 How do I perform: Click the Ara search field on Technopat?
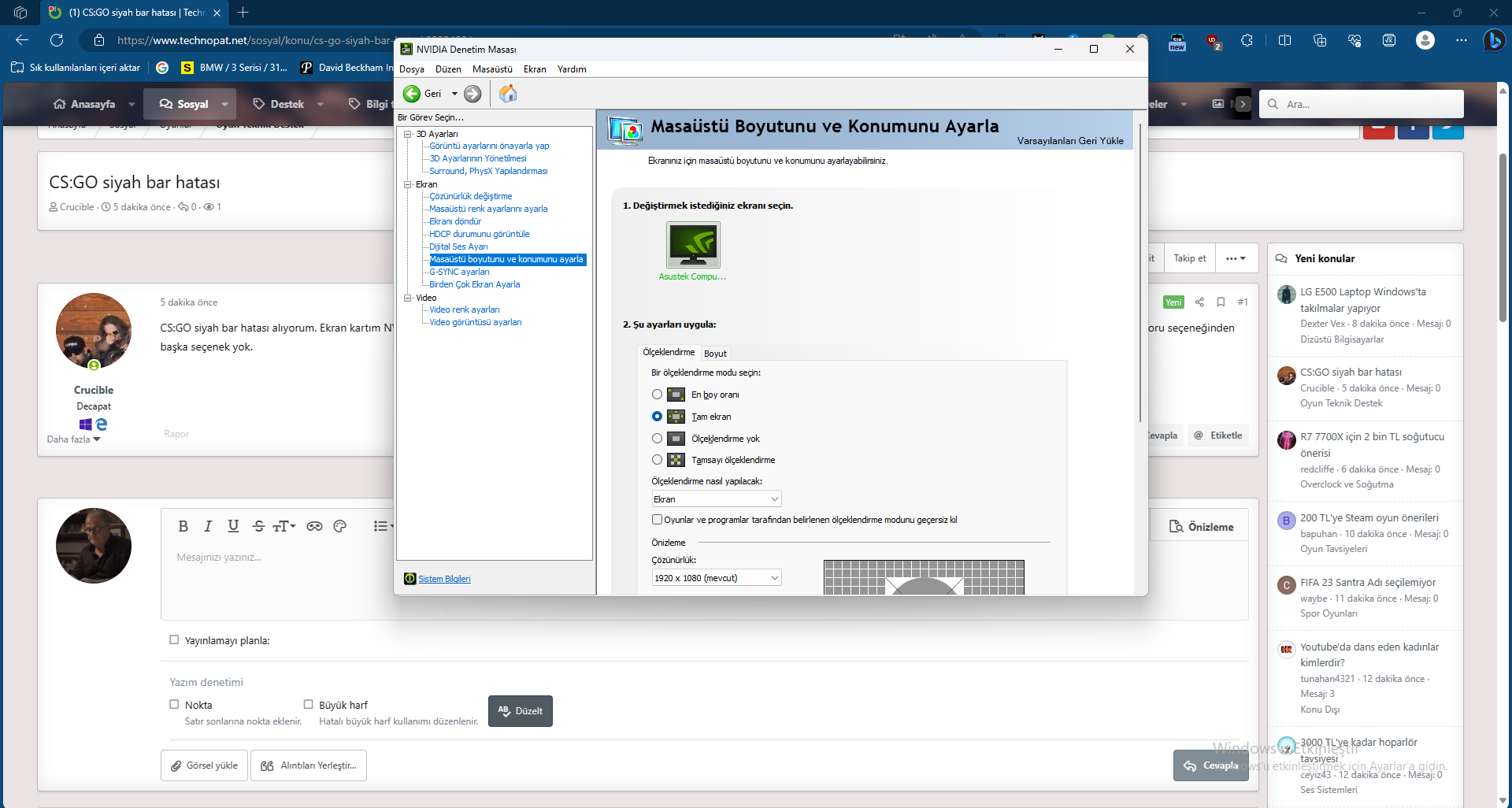[1362, 104]
